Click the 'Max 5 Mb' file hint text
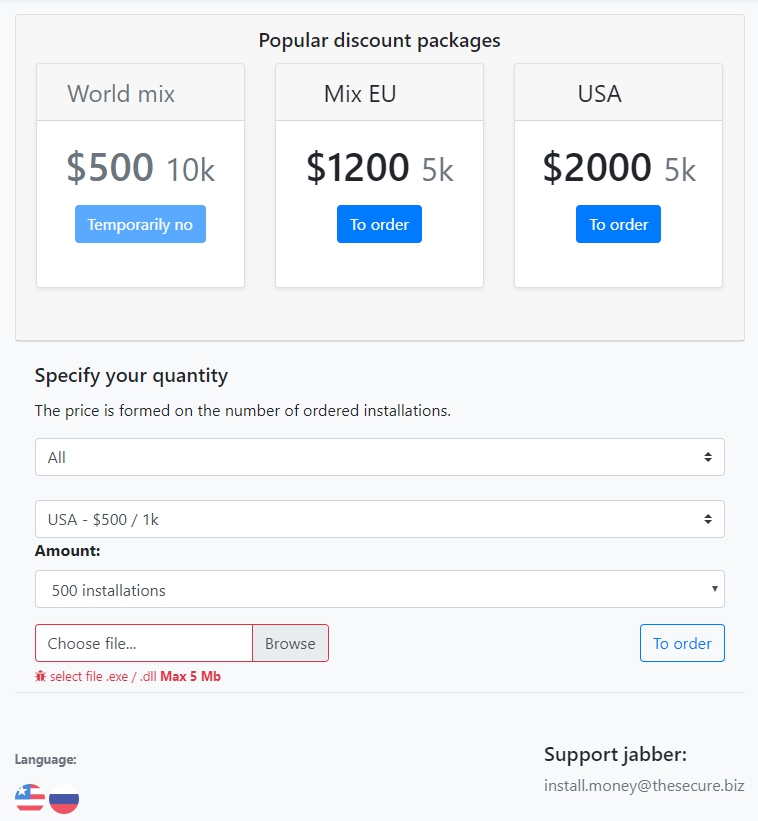 point(191,676)
